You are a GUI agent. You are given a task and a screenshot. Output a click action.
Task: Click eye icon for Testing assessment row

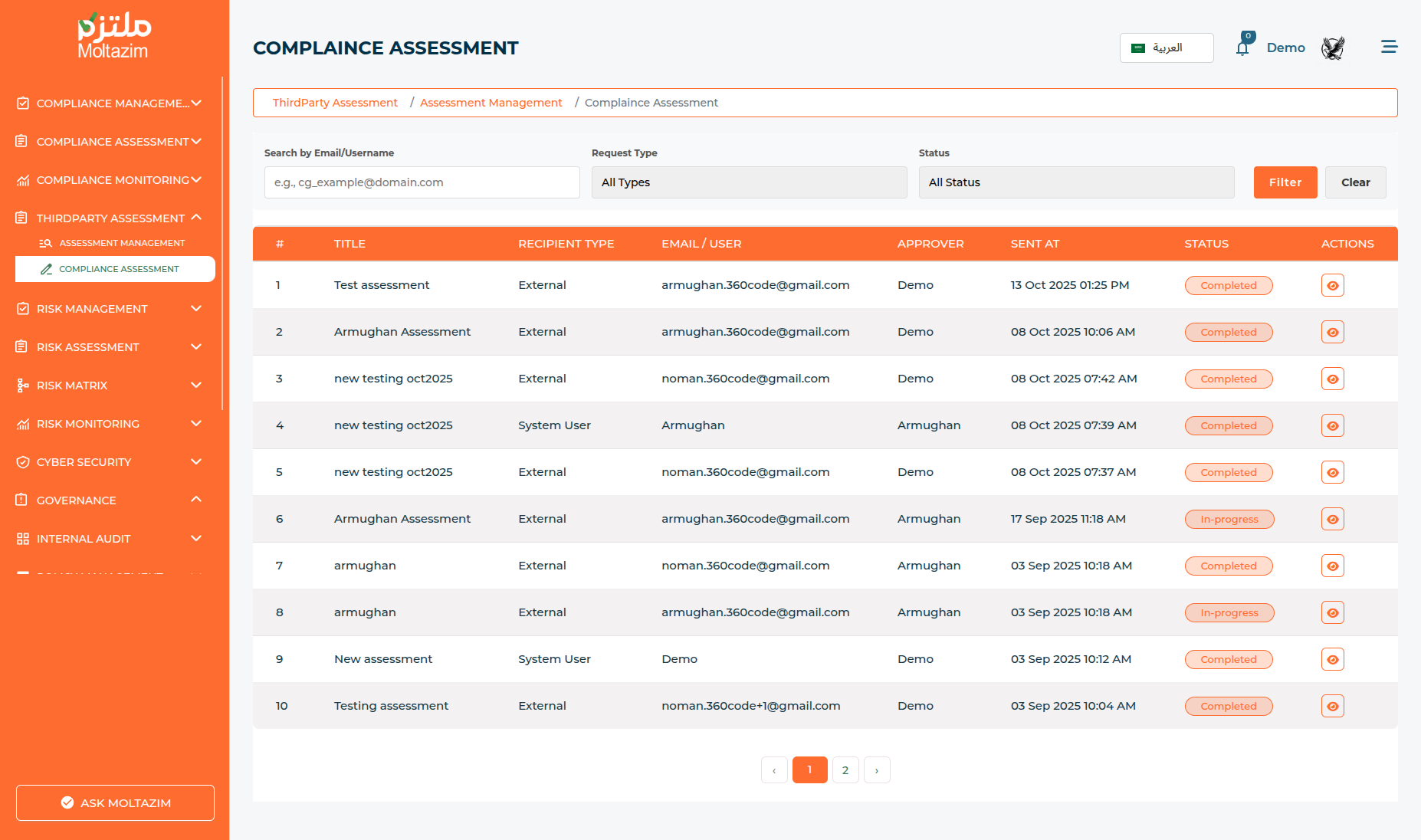point(1332,707)
